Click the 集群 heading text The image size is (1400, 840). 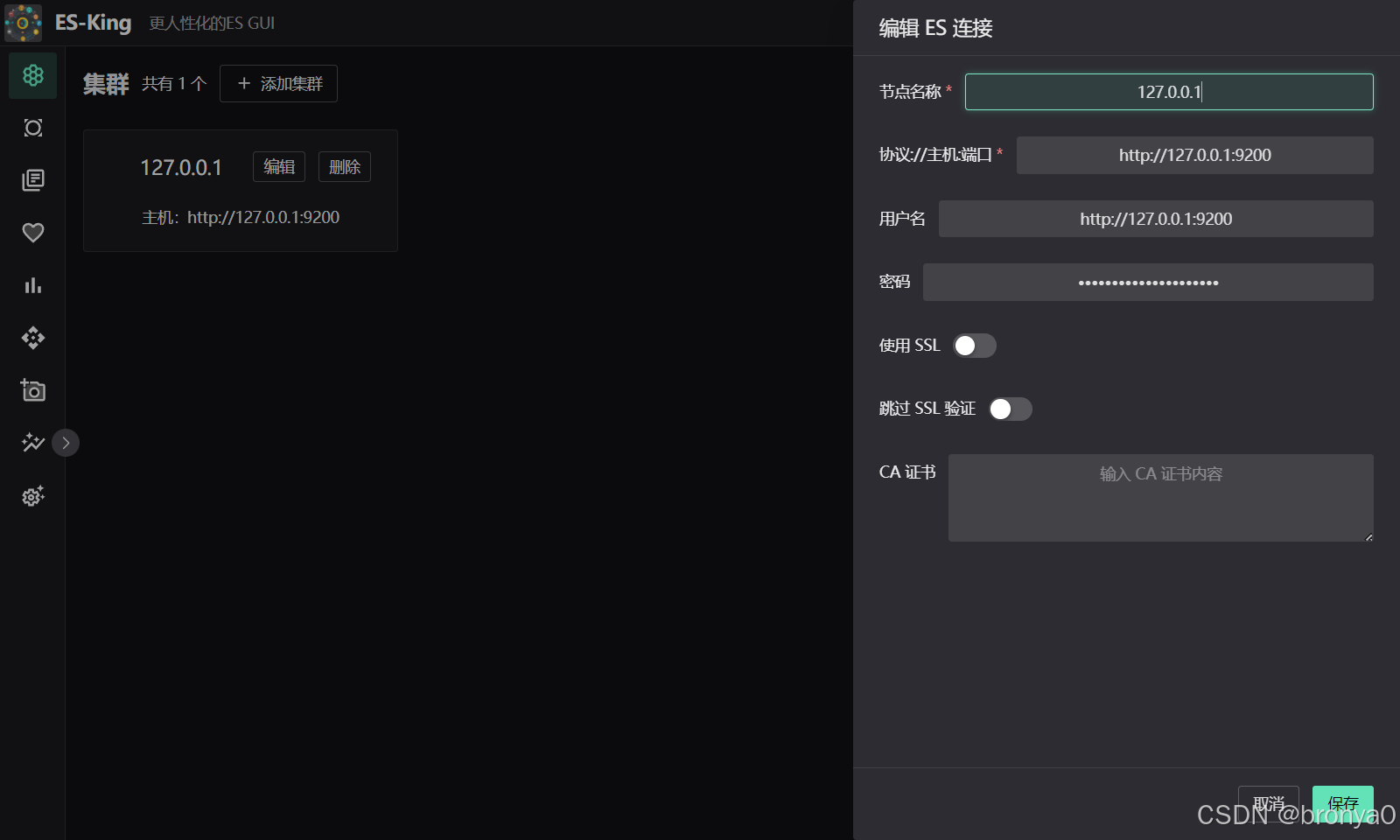[x=106, y=84]
